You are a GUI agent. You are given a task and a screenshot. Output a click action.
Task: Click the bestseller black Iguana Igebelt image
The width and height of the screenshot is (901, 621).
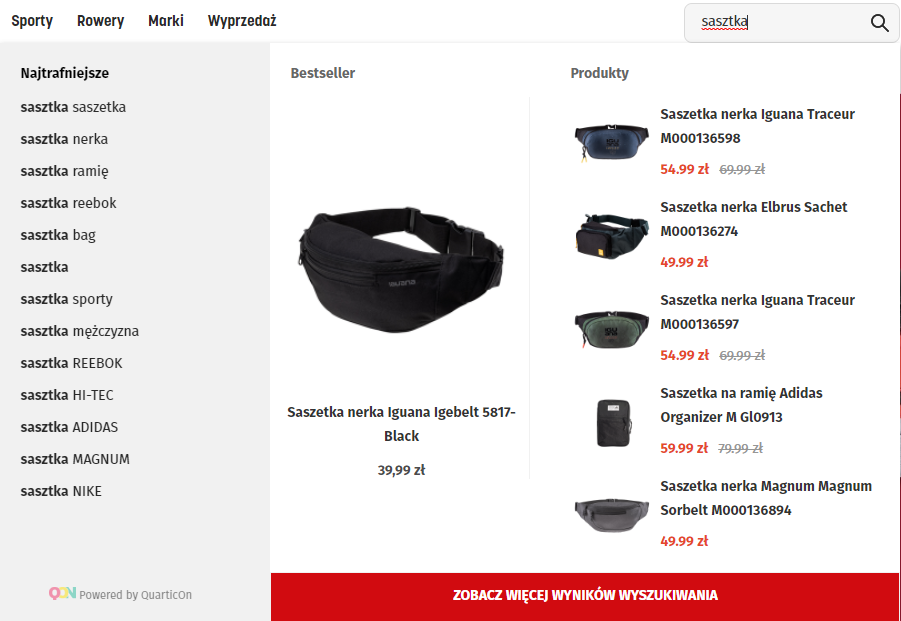pos(401,269)
